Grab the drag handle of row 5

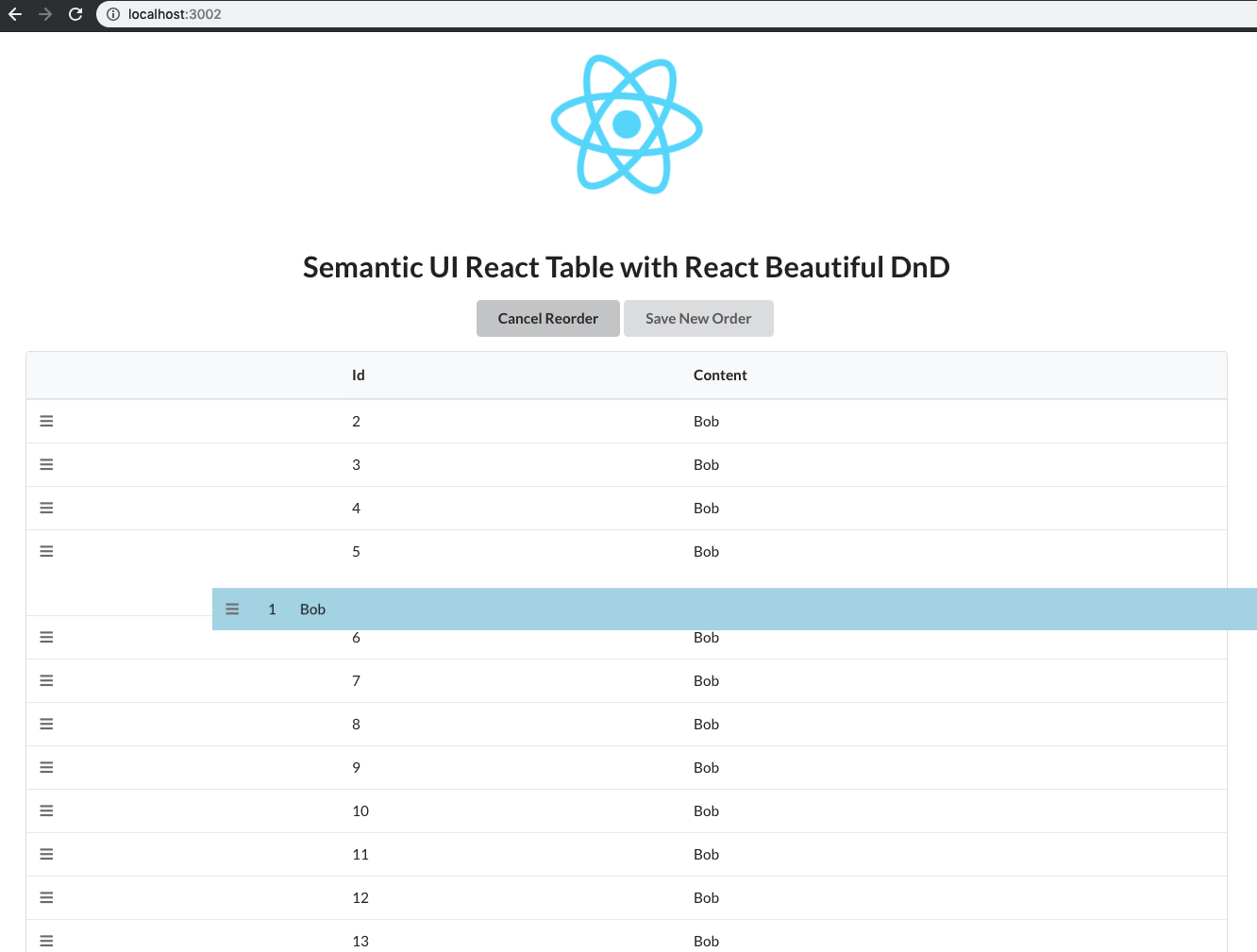tap(46, 551)
